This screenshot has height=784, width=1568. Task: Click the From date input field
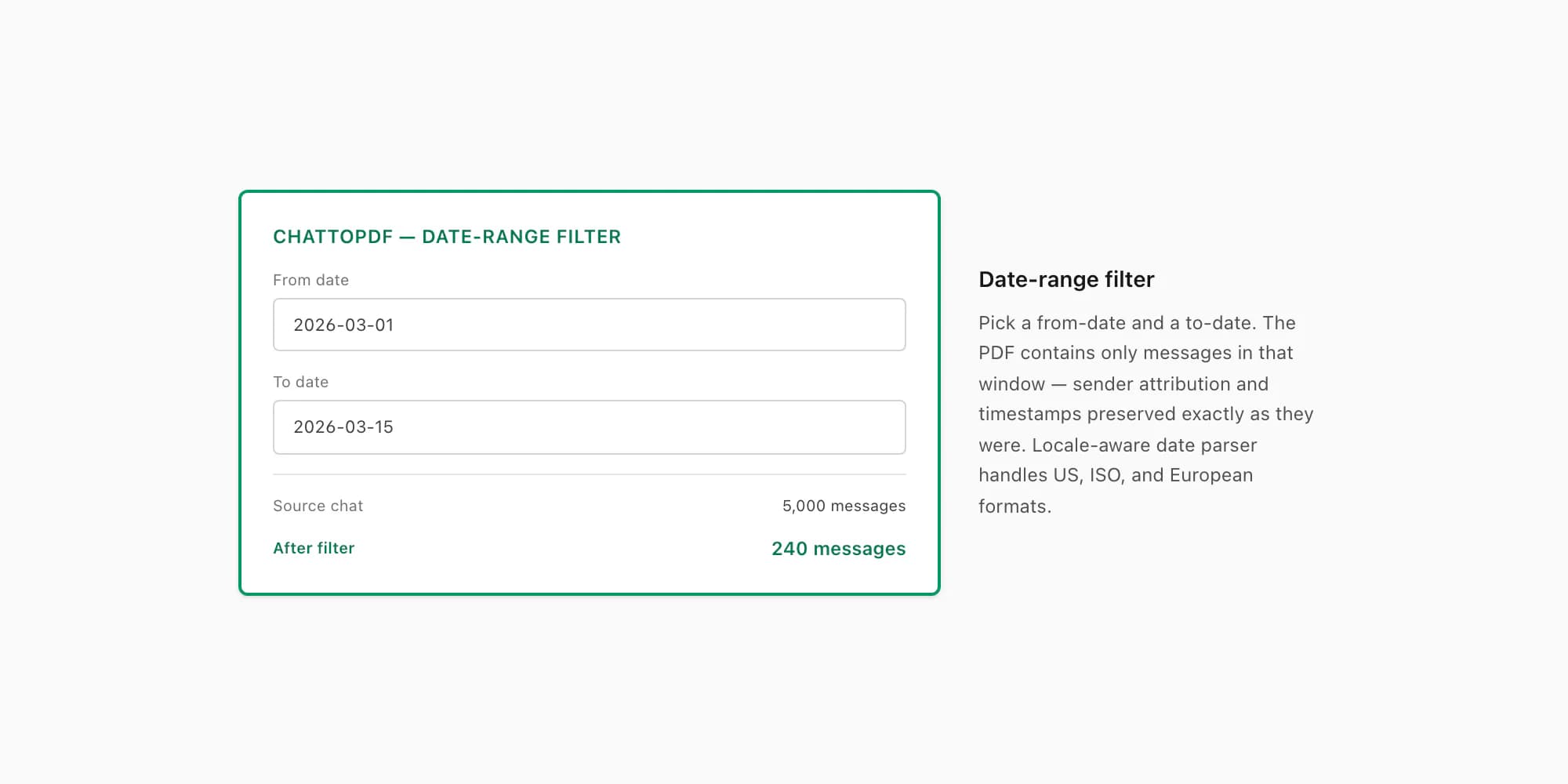[589, 325]
